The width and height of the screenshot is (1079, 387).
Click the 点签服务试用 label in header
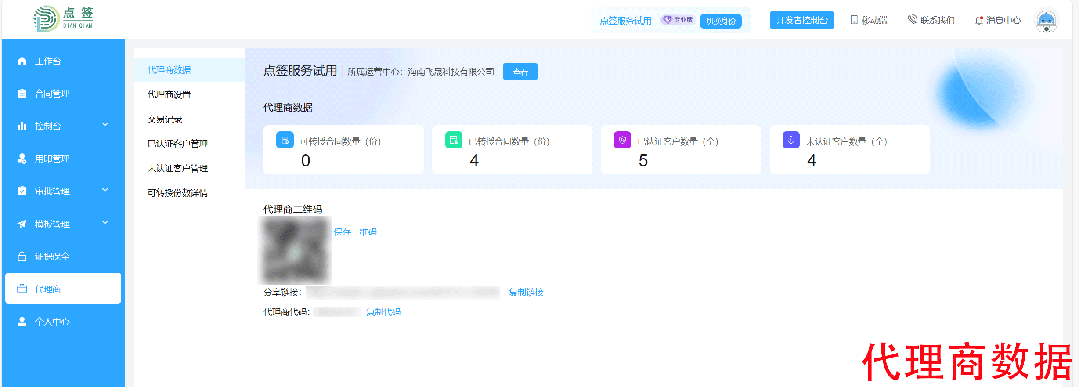coord(626,21)
